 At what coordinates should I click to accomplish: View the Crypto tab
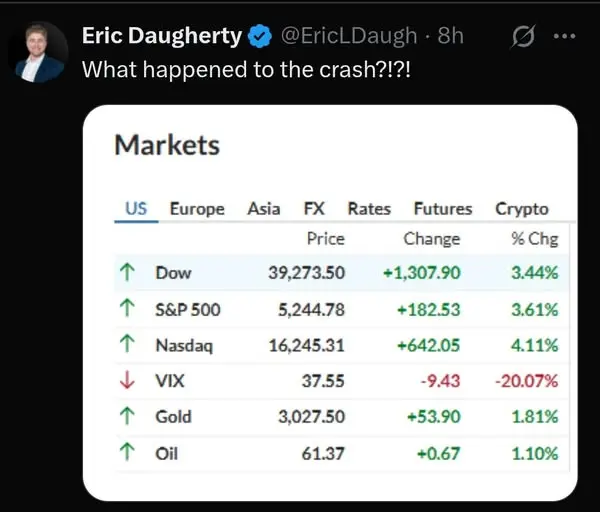point(522,209)
